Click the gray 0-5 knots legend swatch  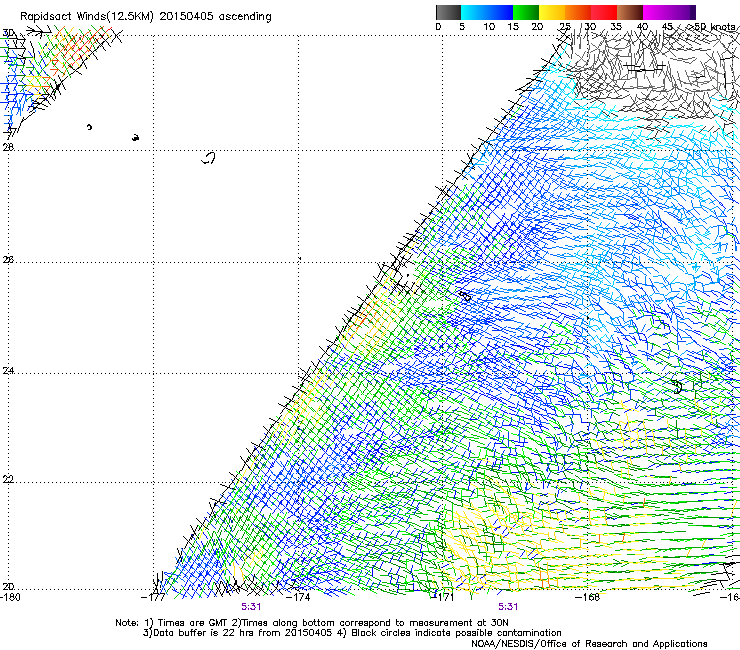pyautogui.click(x=448, y=12)
